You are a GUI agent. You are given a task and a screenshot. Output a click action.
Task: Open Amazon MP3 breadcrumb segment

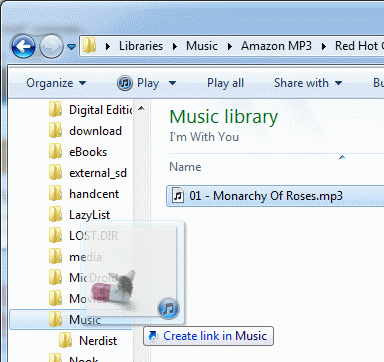tap(276, 46)
